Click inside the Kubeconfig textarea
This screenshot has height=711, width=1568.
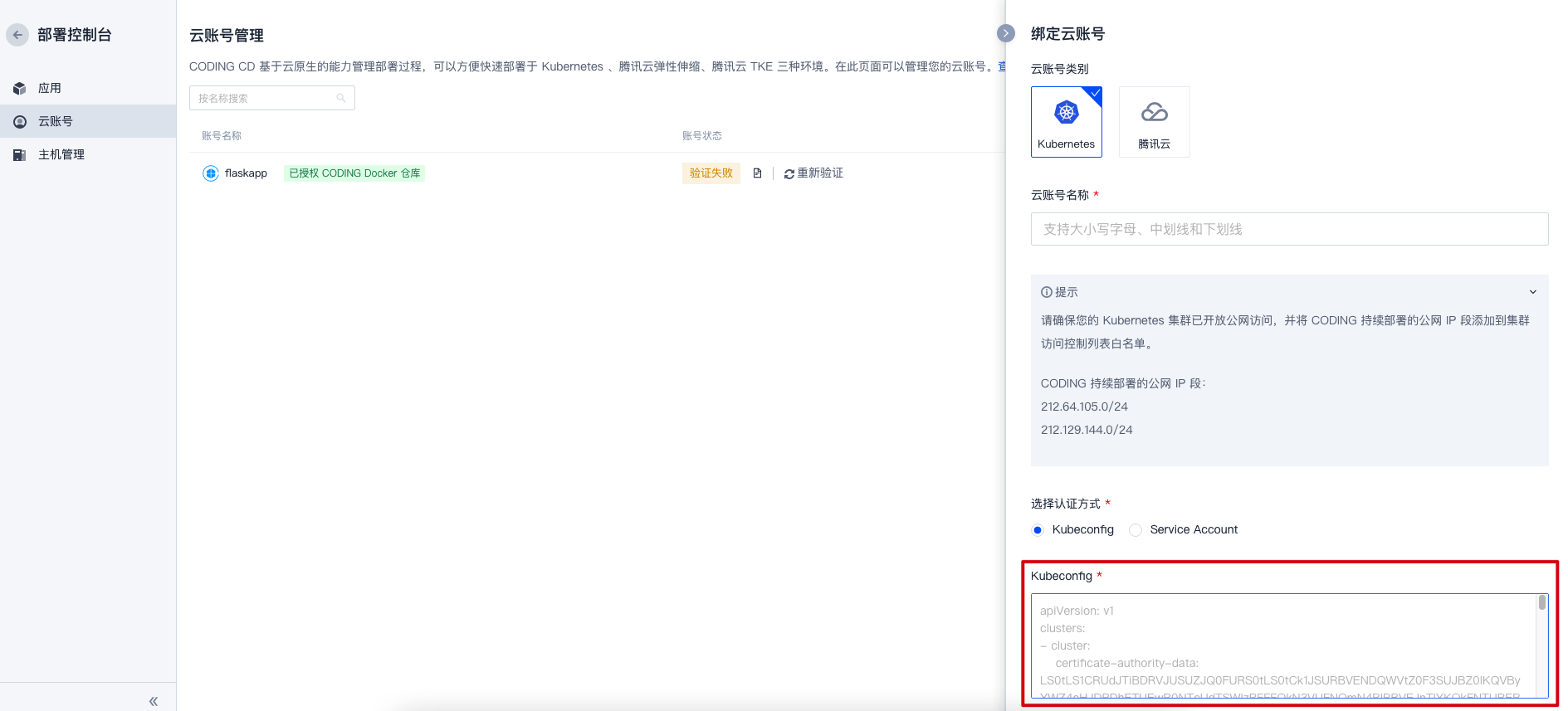pos(1283,645)
